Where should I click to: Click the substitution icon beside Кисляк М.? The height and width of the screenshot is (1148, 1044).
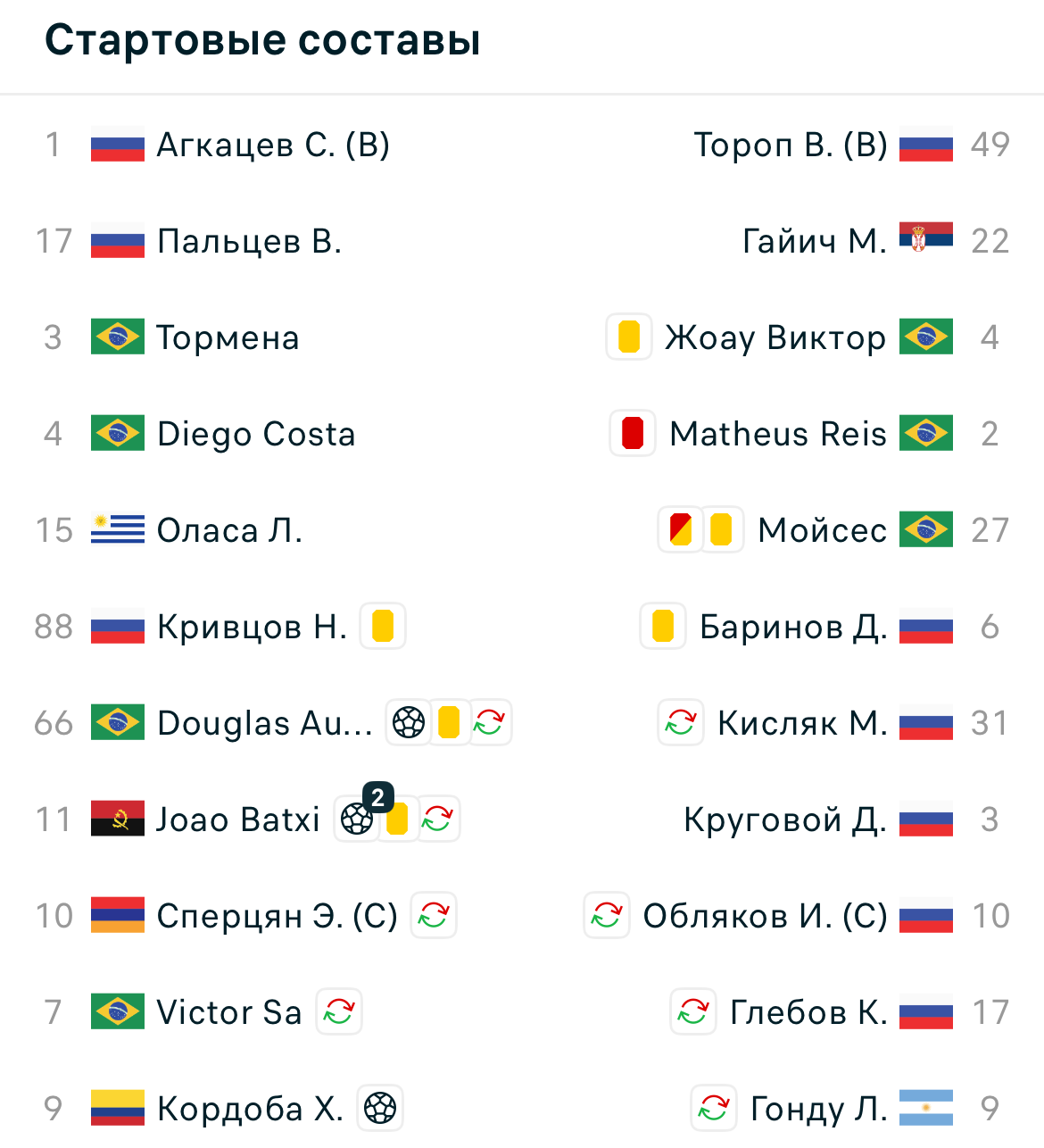[681, 723]
